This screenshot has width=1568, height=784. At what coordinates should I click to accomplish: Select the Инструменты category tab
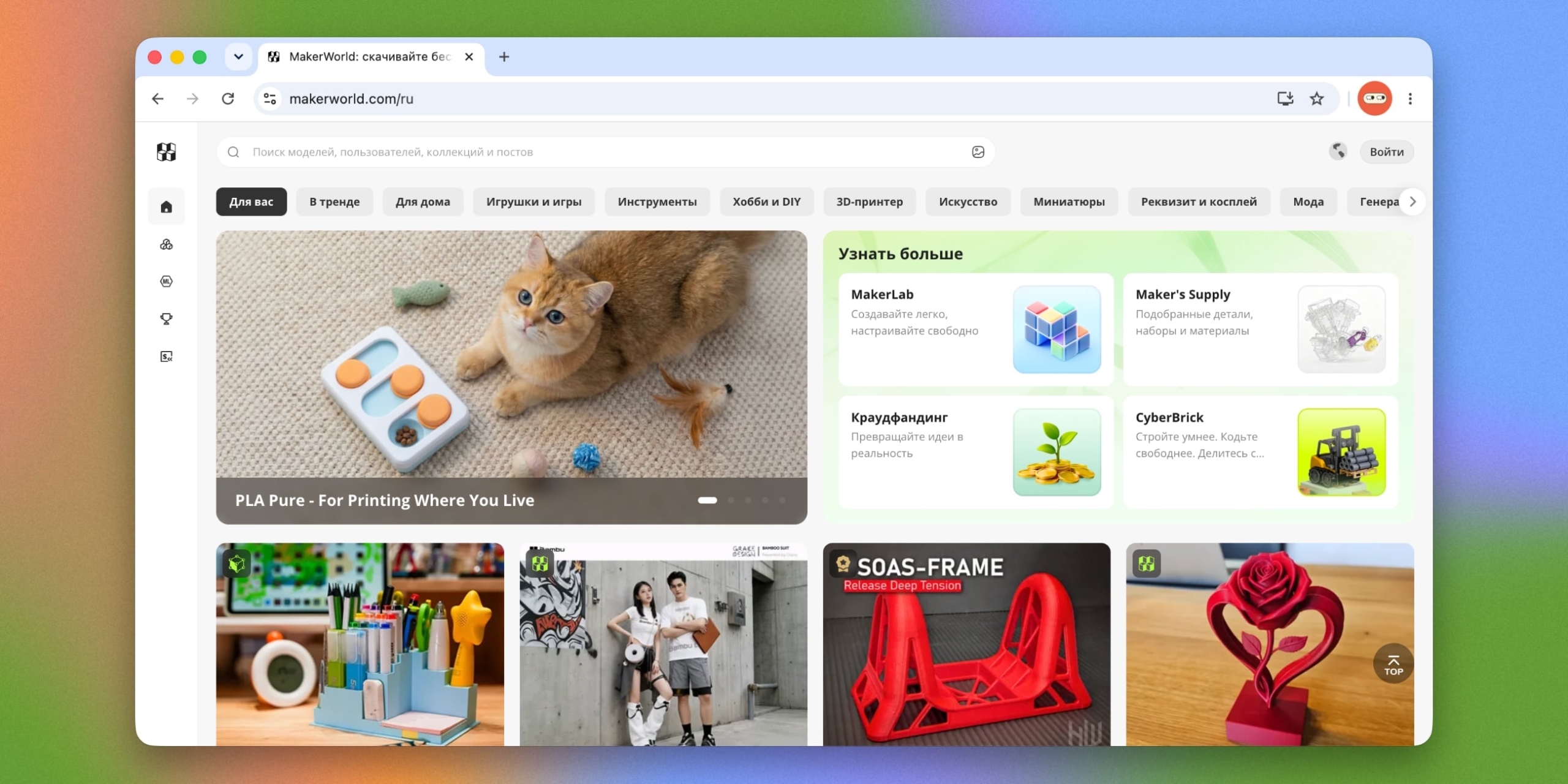[x=657, y=202]
